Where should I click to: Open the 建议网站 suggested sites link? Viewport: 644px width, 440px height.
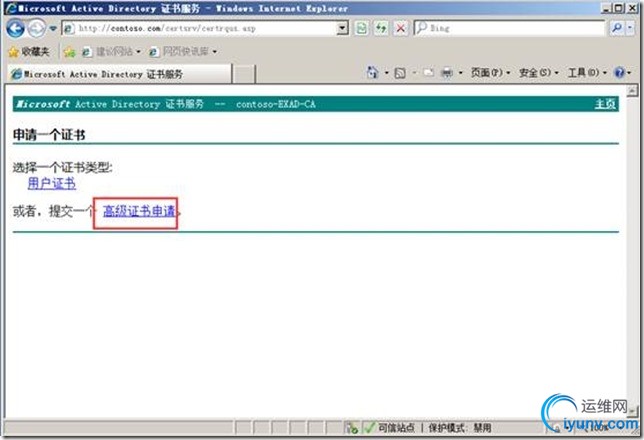[x=111, y=52]
